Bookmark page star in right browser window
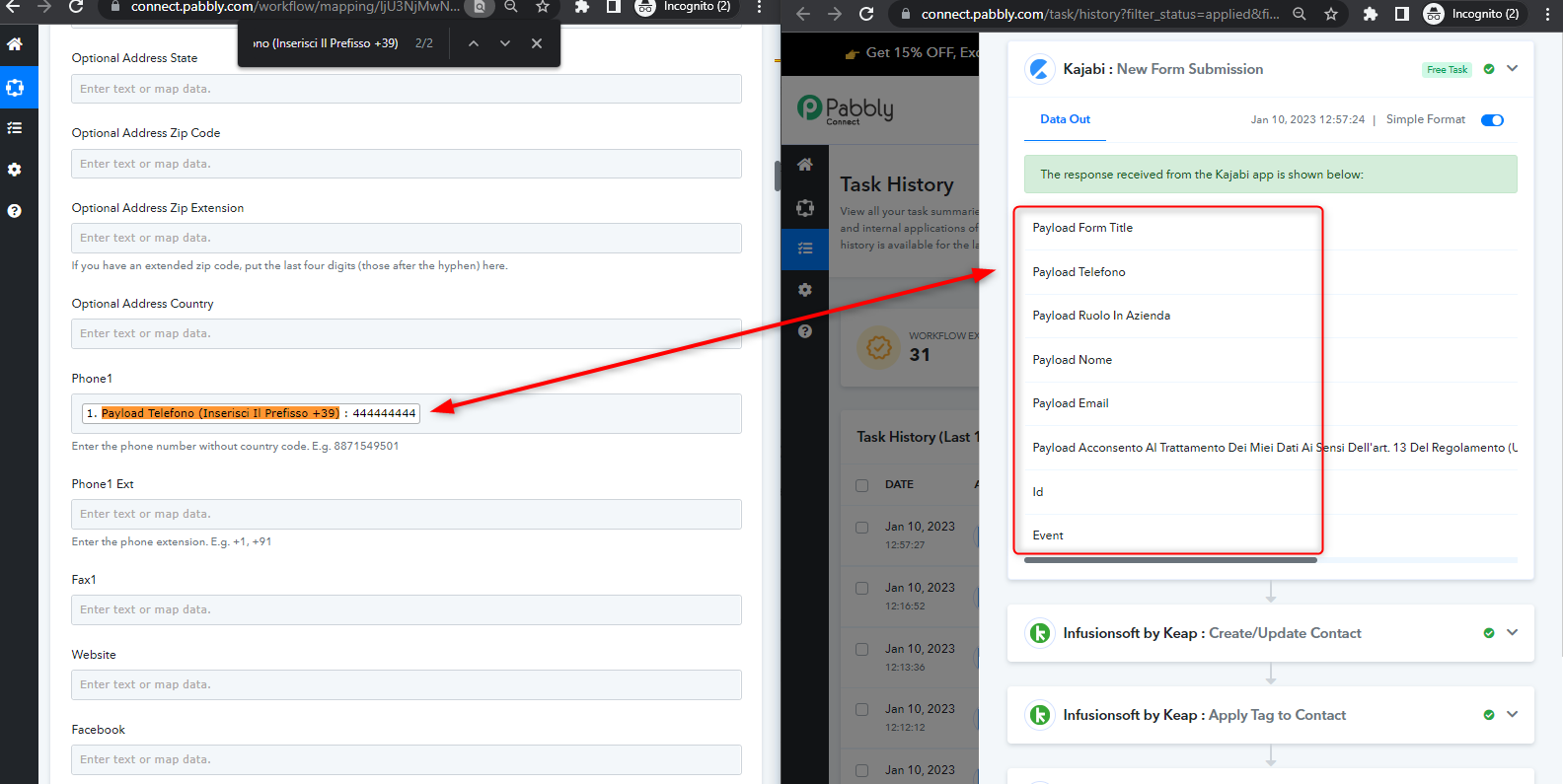This screenshot has height=784, width=1563. (x=1331, y=14)
